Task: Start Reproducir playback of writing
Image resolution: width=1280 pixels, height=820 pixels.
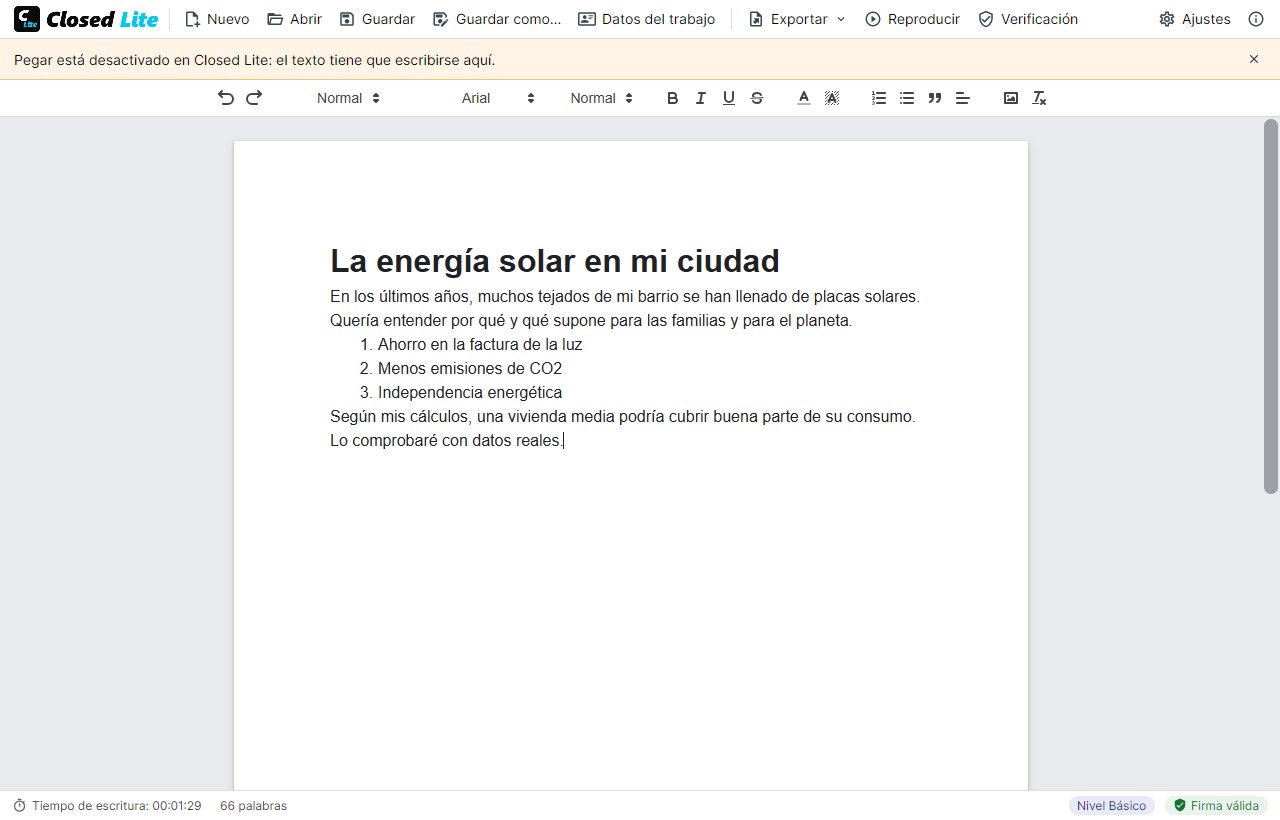Action: (x=912, y=19)
